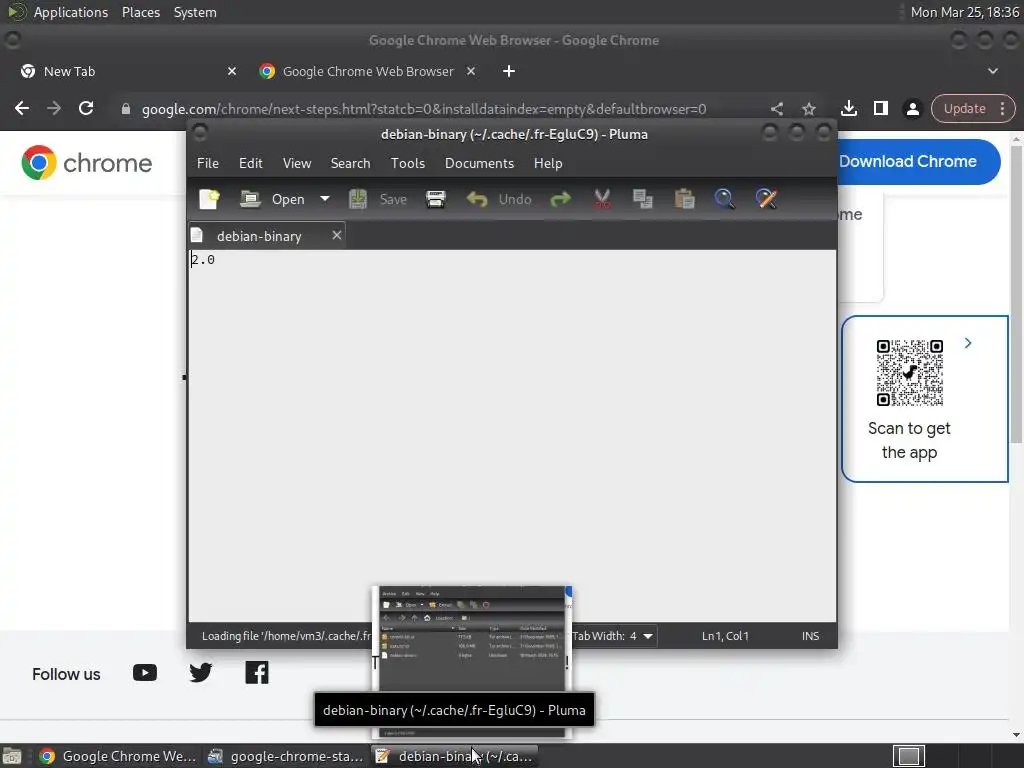Viewport: 1024px width, 768px height.
Task: Open the Tools menu in Pluma
Action: coord(408,163)
